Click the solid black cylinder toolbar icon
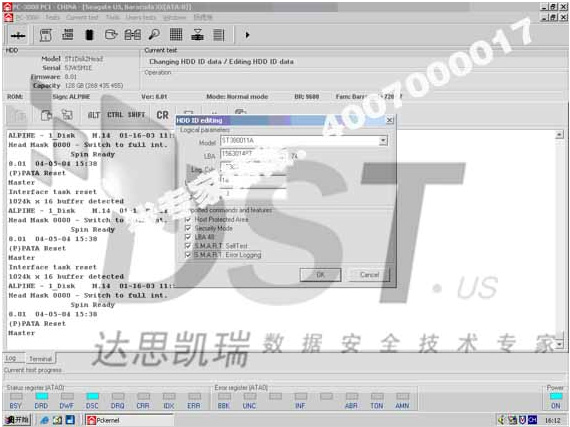The height and width of the screenshot is (427, 570). pyautogui.click(x=89, y=35)
